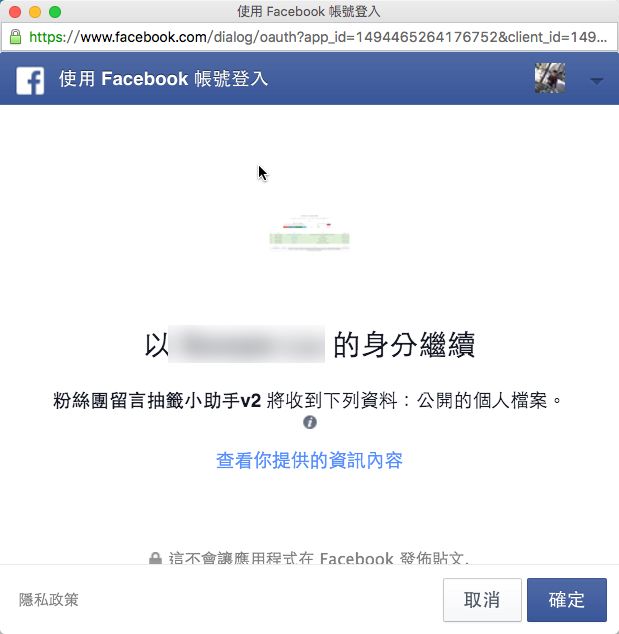Click the app preview thumbnail image

pos(309,233)
